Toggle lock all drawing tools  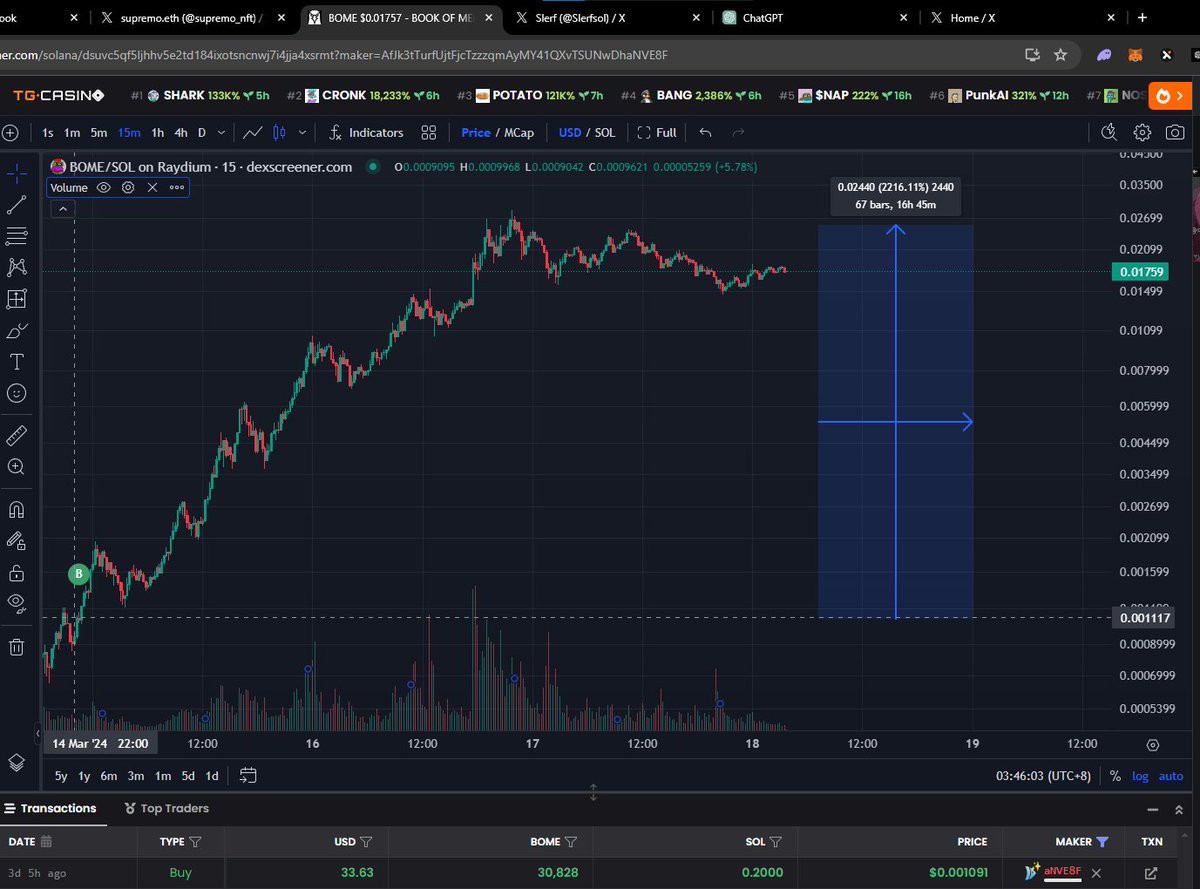coord(16,573)
